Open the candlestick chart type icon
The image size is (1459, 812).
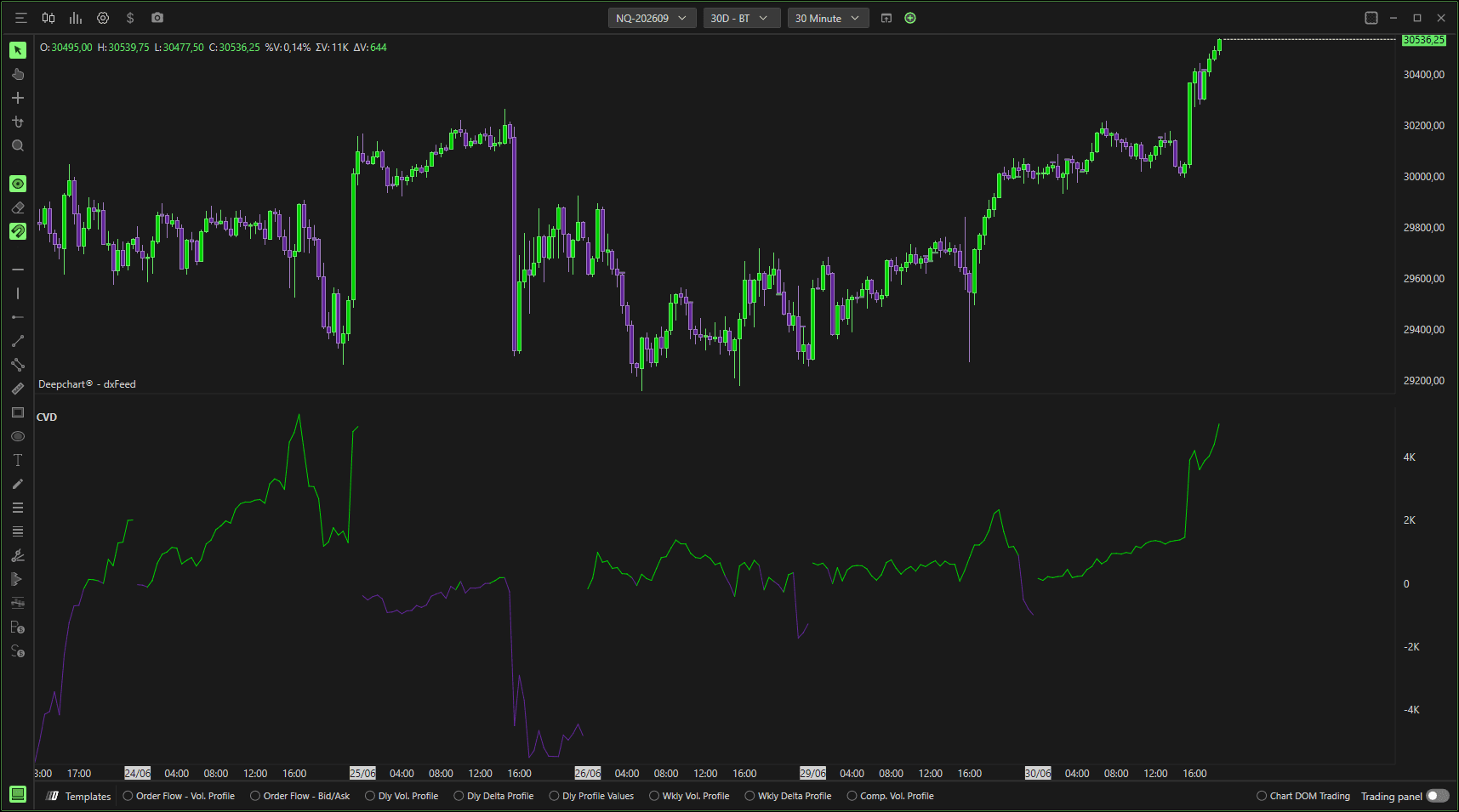[x=48, y=18]
